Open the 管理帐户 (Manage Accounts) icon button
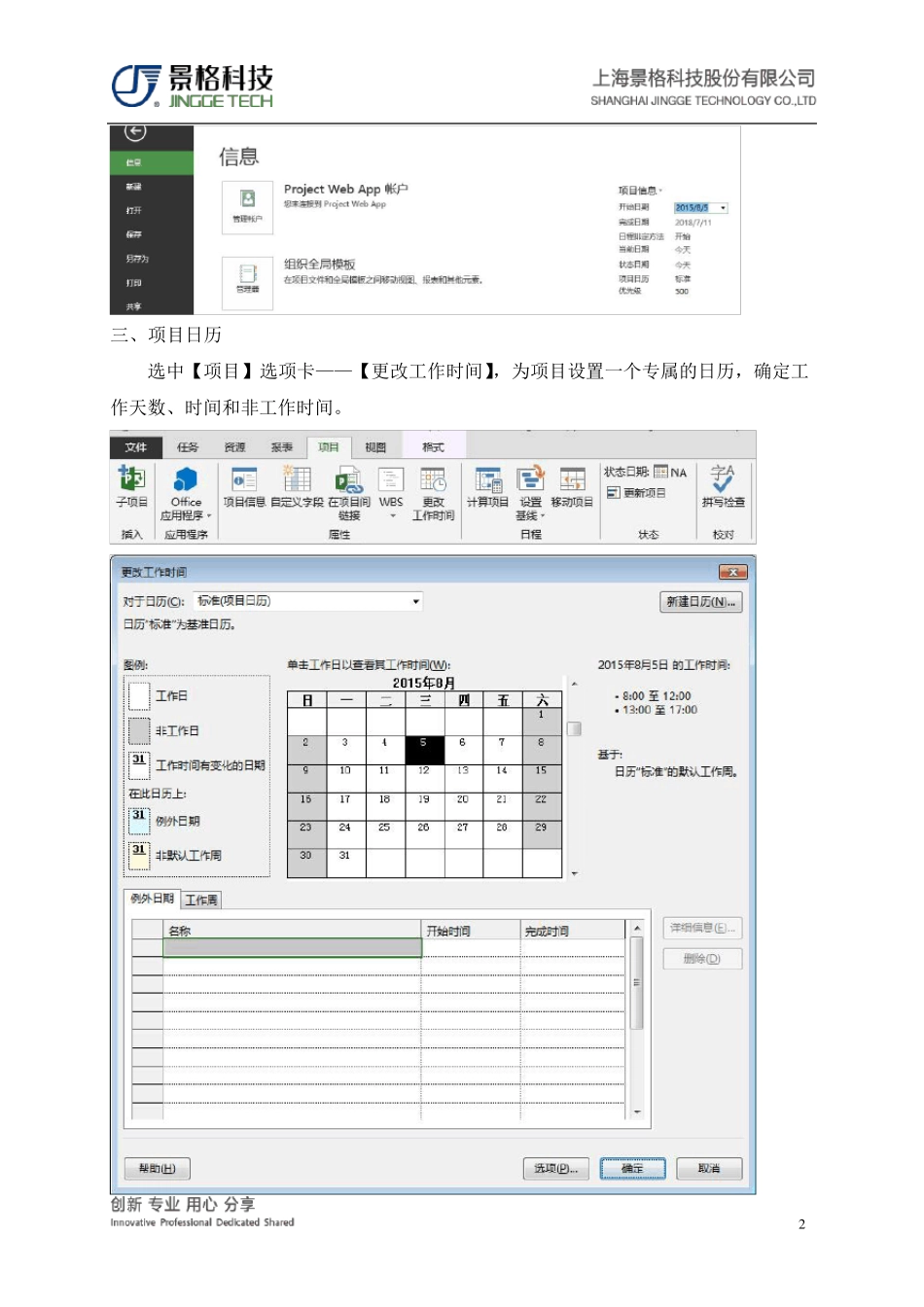924x1307 pixels. pos(247,206)
